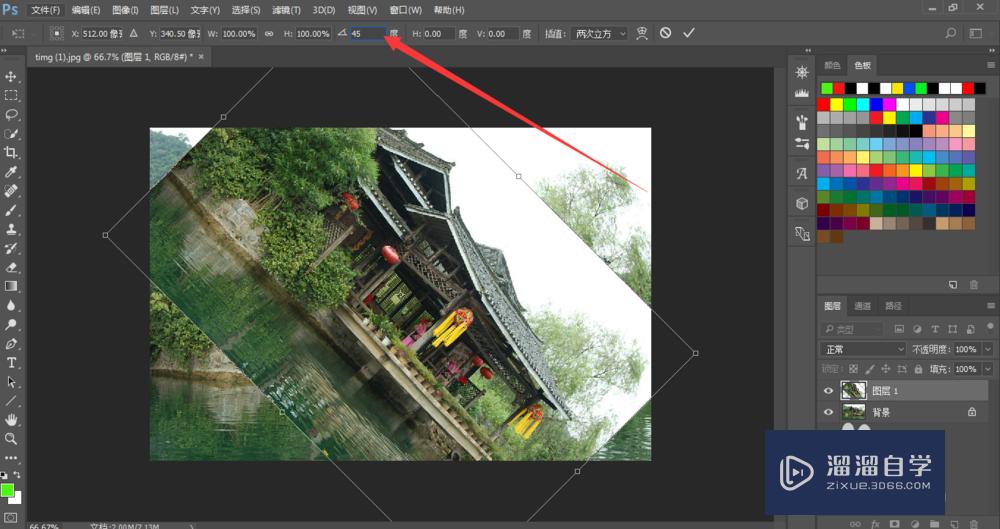Viewport: 1000px width, 529px height.
Task: Select the Line shape tool
Action: pos(11,401)
